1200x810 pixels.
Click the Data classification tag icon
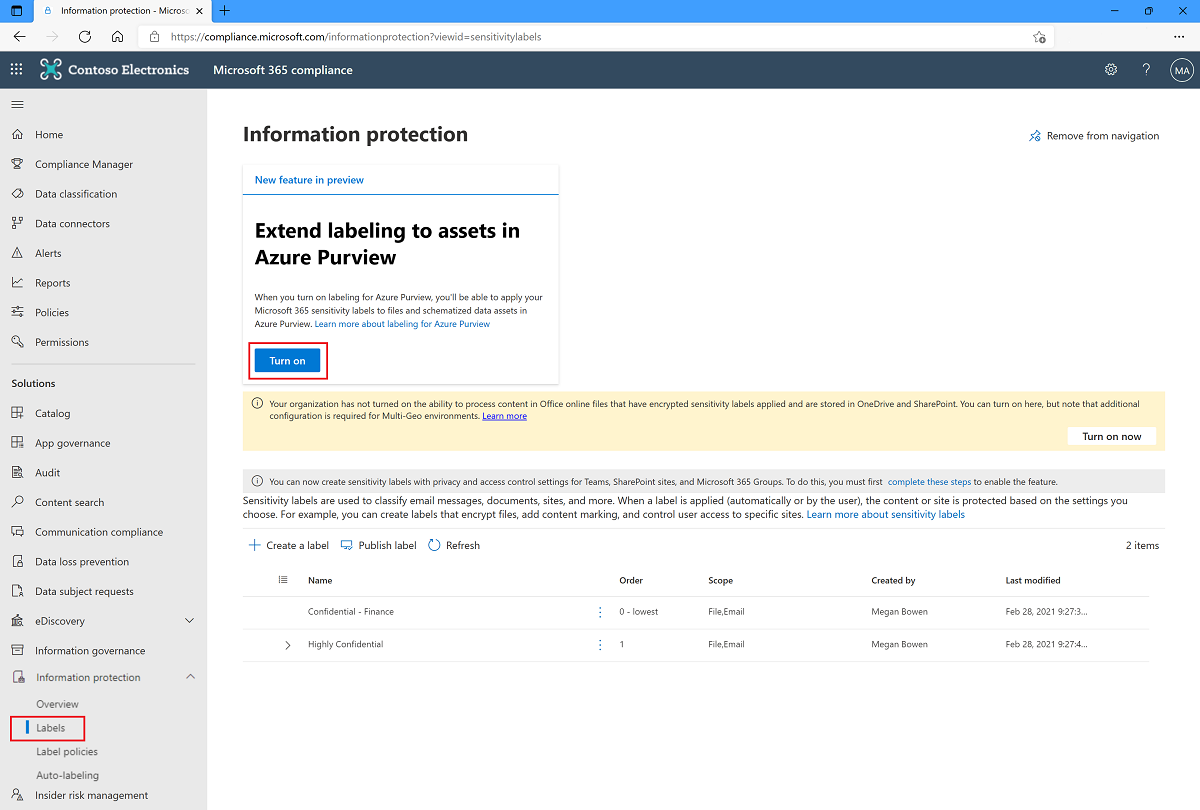tap(17, 194)
